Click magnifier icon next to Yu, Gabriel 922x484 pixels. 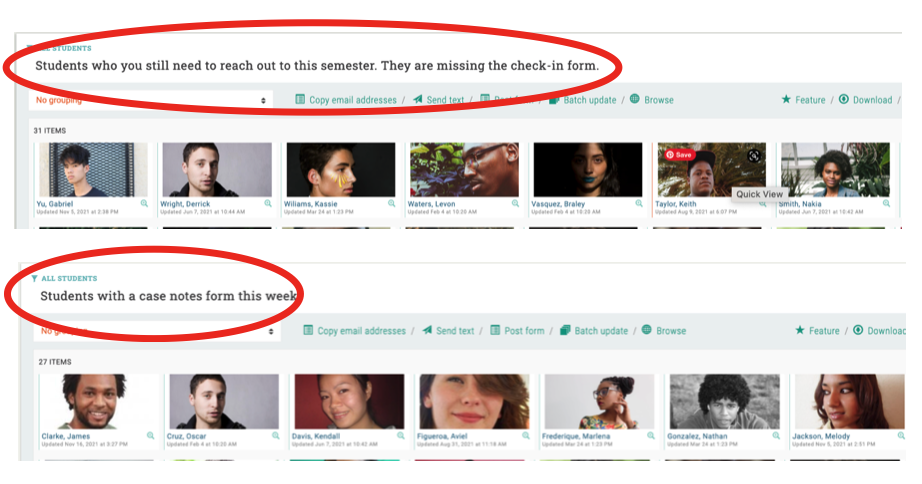coord(144,203)
